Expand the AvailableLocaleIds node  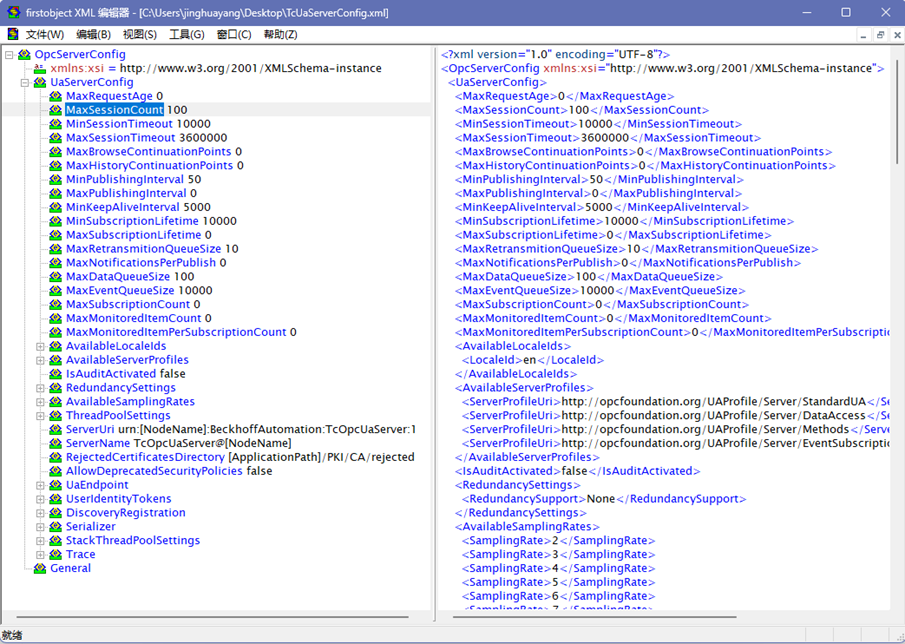41,347
